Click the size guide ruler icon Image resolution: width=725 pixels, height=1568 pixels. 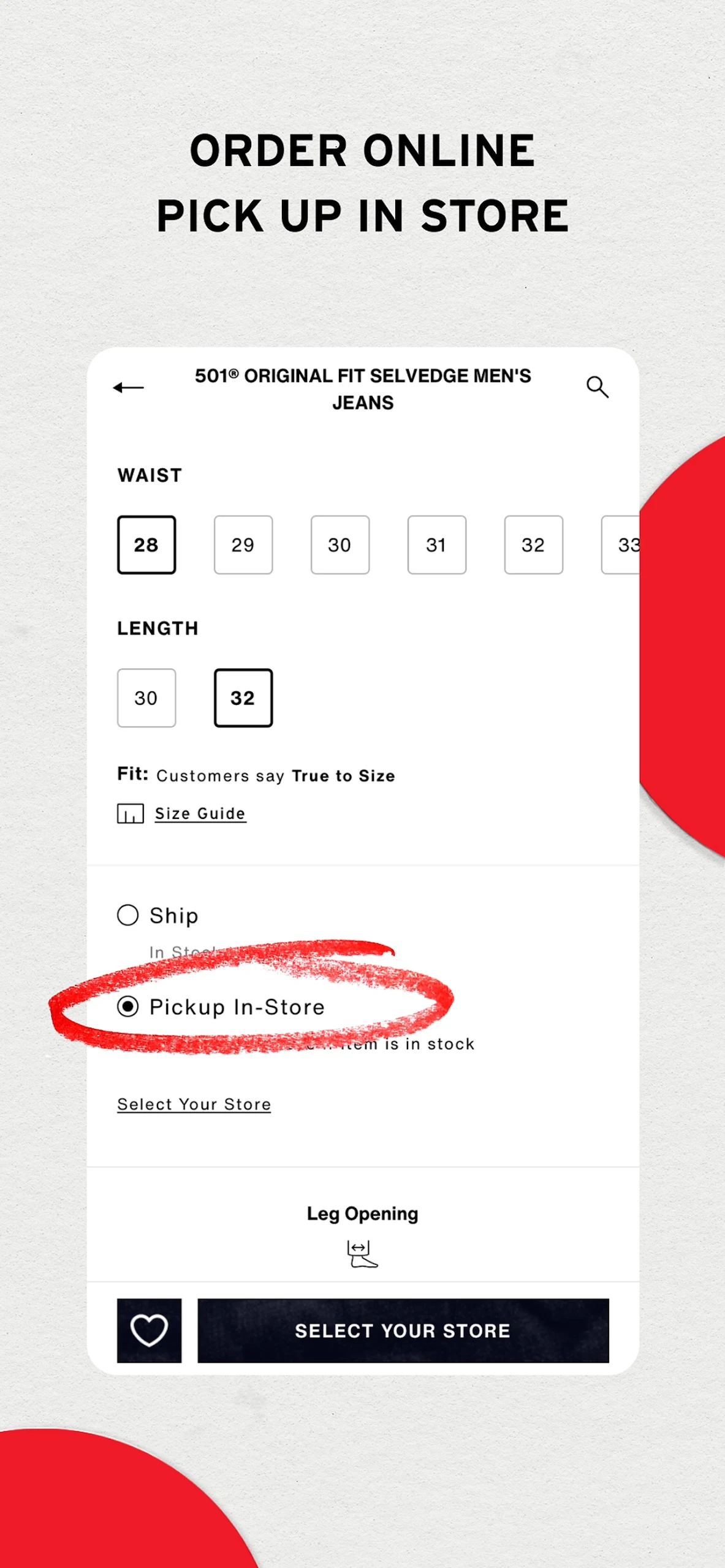pos(131,814)
